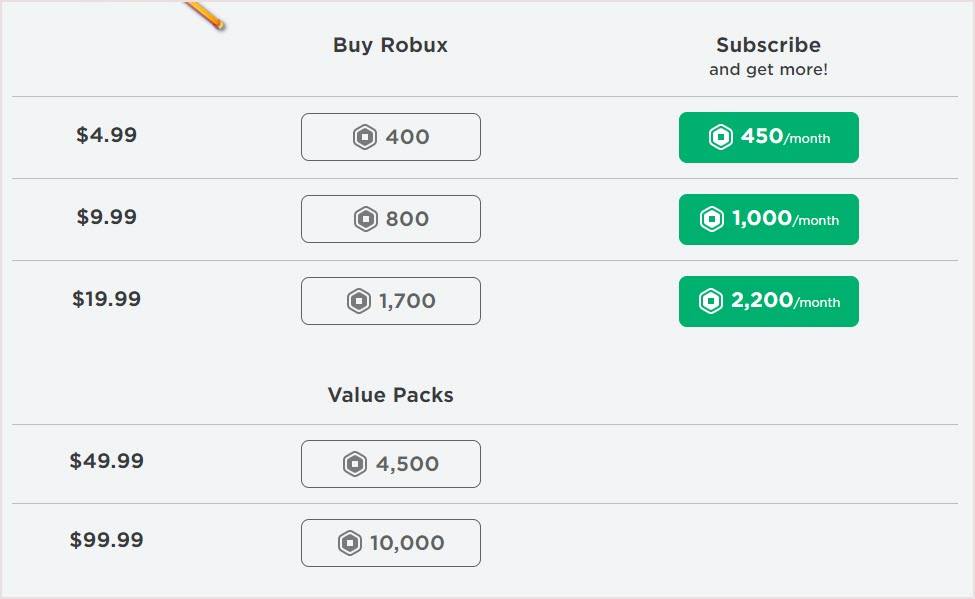
Task: Click the $49.99 price label
Action: click(x=106, y=461)
